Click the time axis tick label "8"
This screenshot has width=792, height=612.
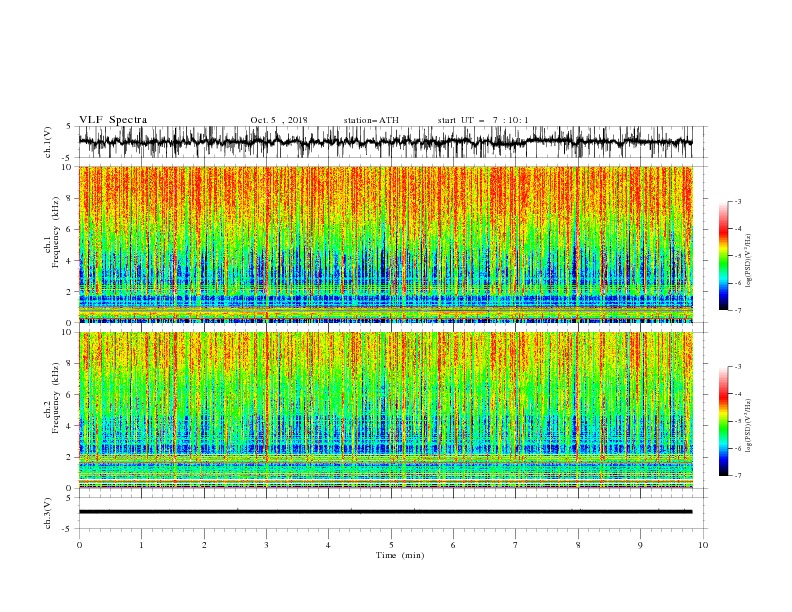point(578,545)
